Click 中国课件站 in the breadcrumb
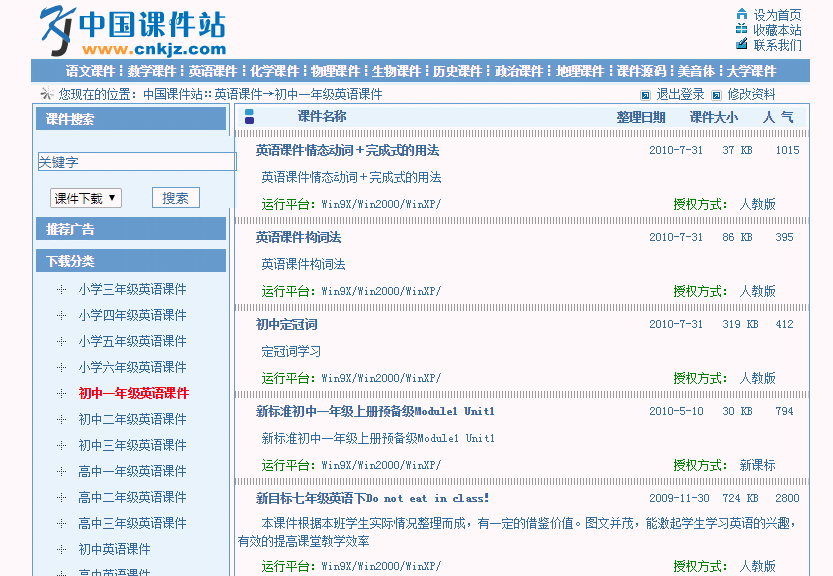833x576 pixels. (x=173, y=95)
